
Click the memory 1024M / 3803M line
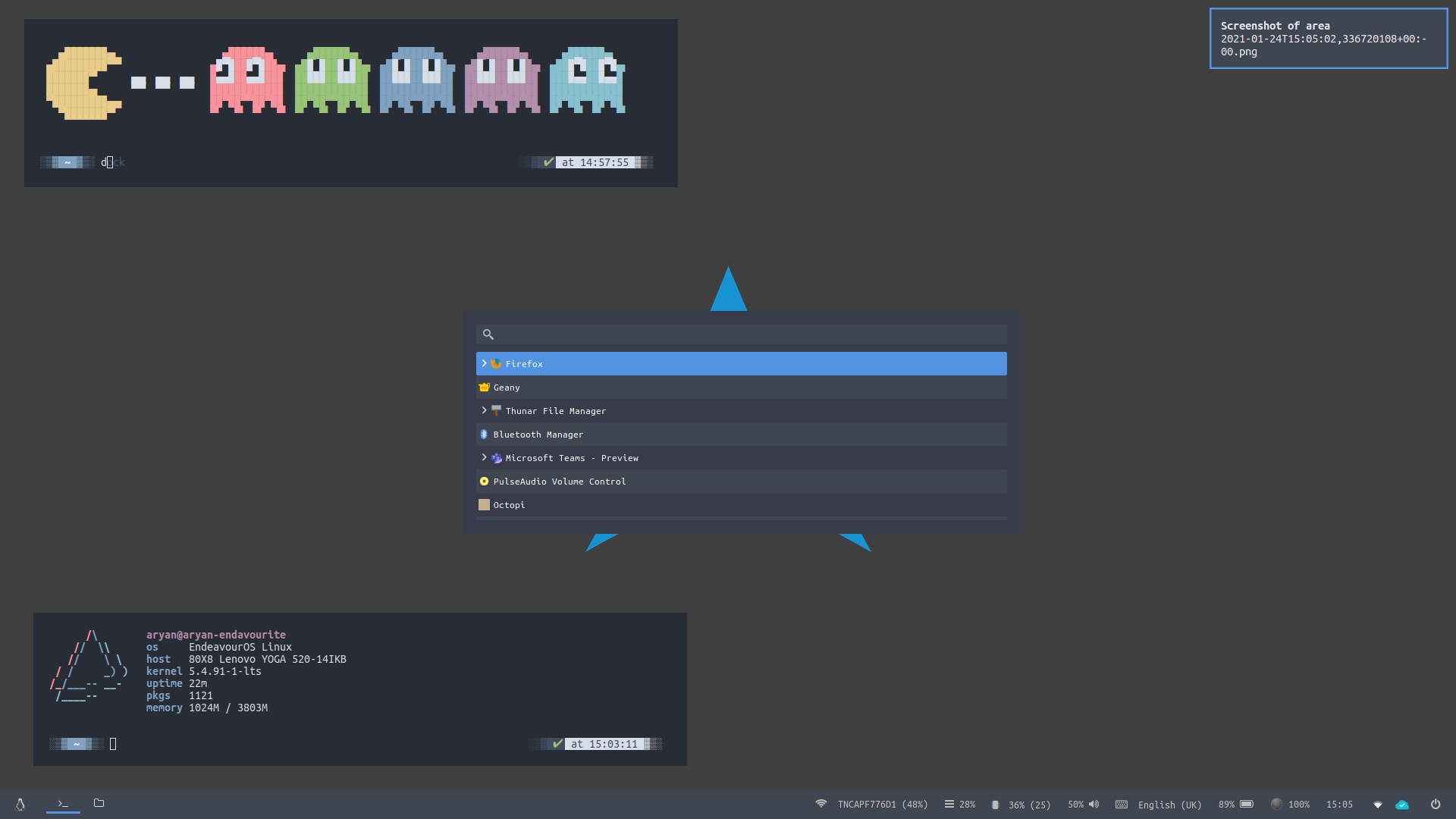(207, 708)
